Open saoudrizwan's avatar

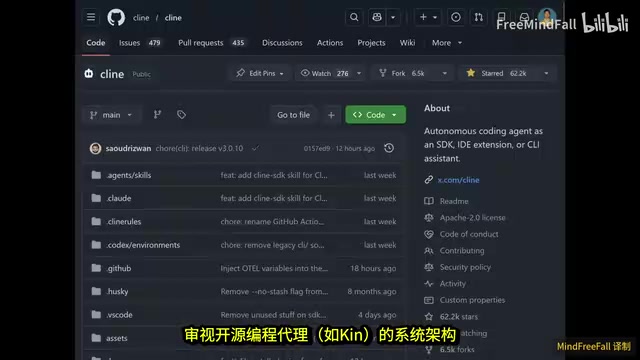click(x=96, y=148)
